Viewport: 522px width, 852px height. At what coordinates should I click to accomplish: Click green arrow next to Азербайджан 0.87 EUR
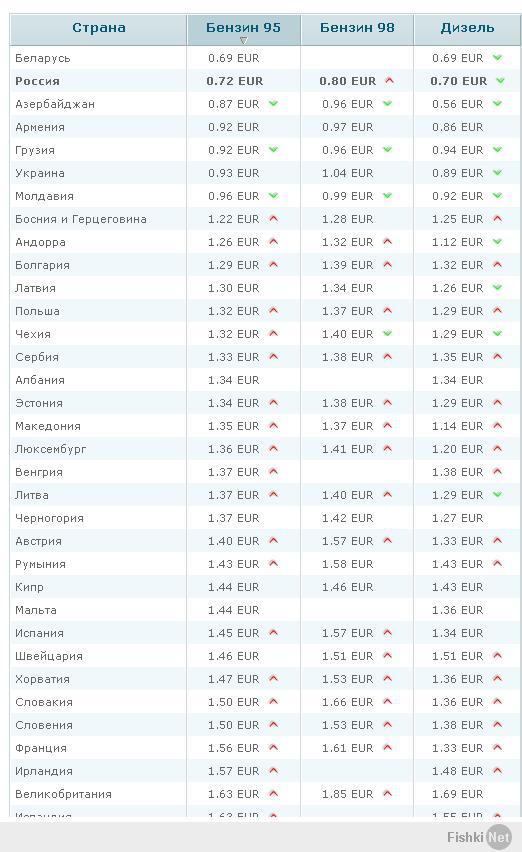click(274, 103)
